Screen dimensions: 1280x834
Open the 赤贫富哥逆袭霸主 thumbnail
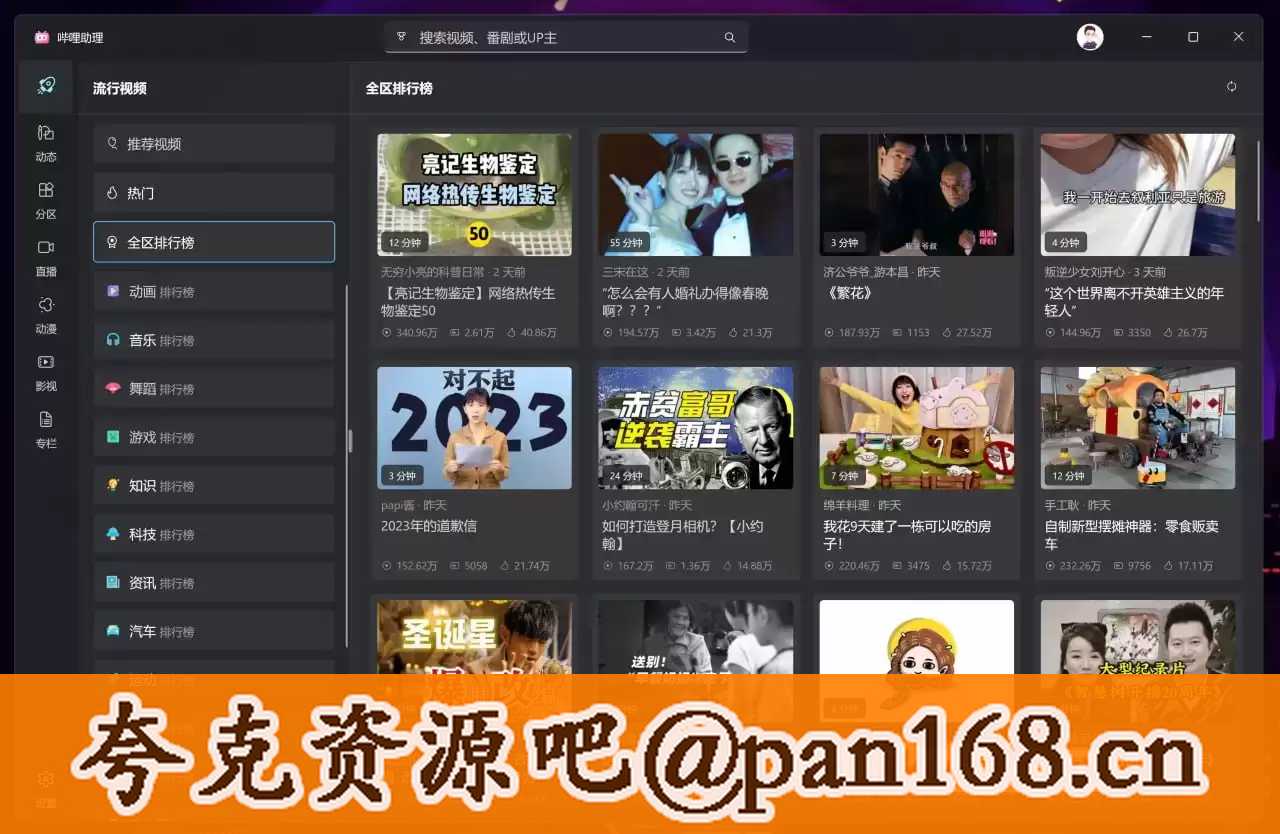point(696,428)
